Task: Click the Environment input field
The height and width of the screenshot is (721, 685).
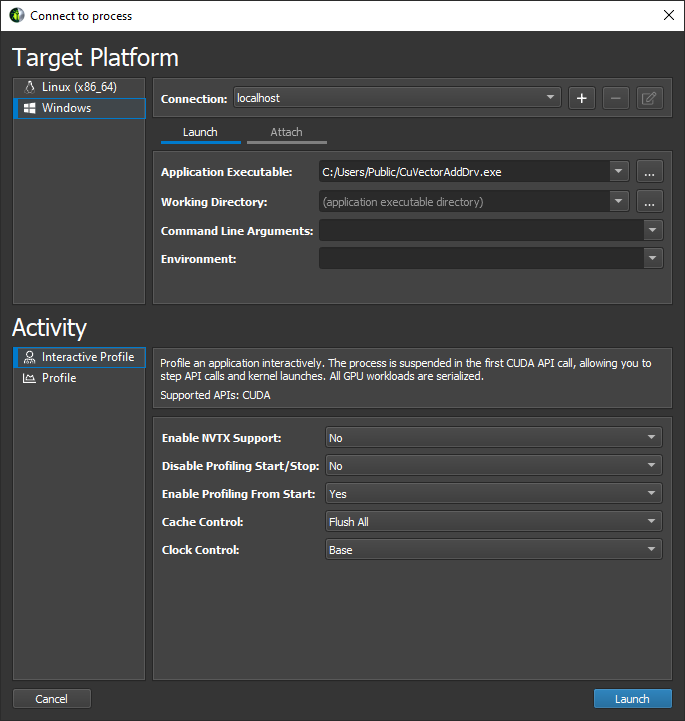Action: point(481,258)
